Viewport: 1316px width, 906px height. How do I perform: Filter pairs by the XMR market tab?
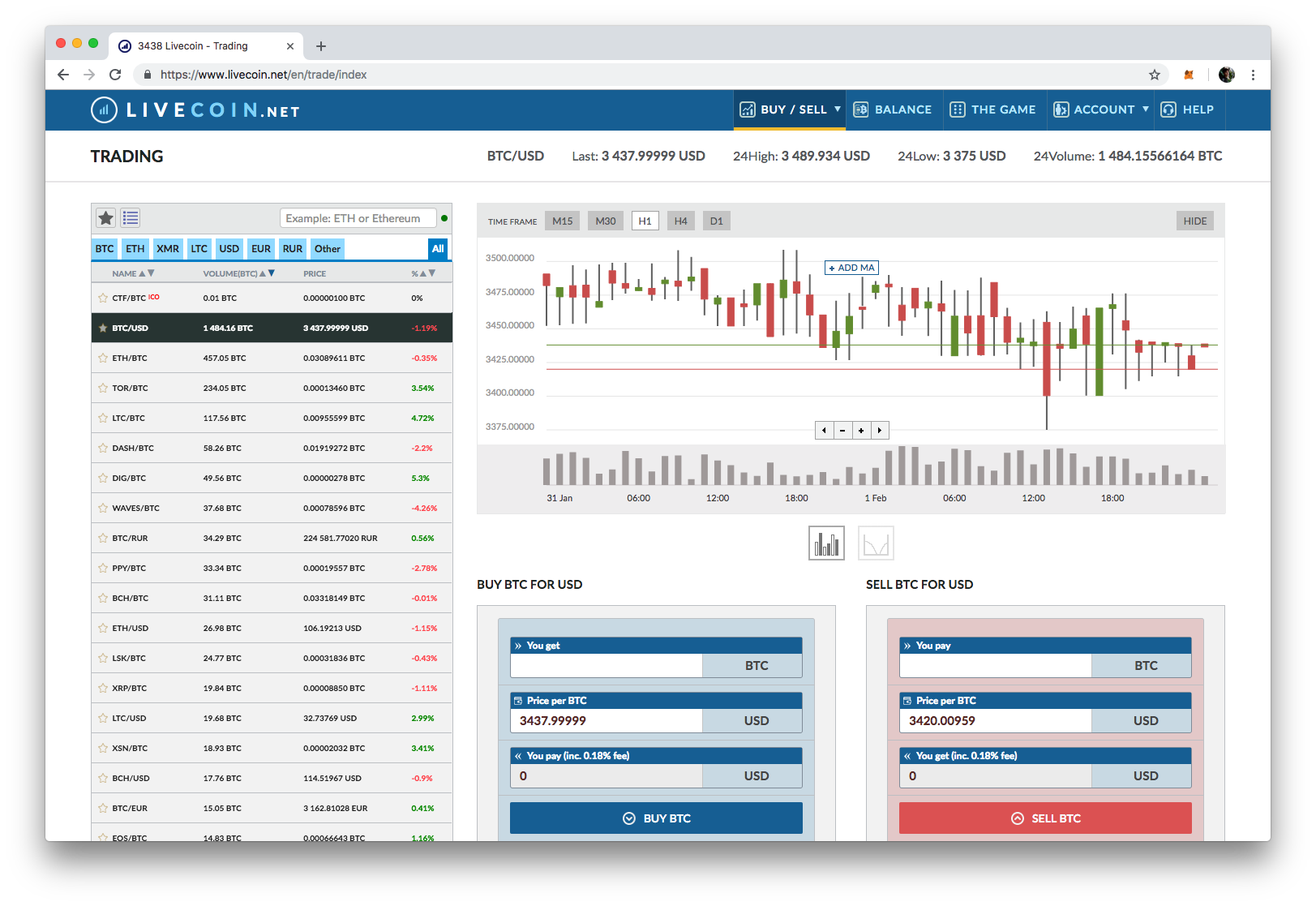click(x=168, y=249)
